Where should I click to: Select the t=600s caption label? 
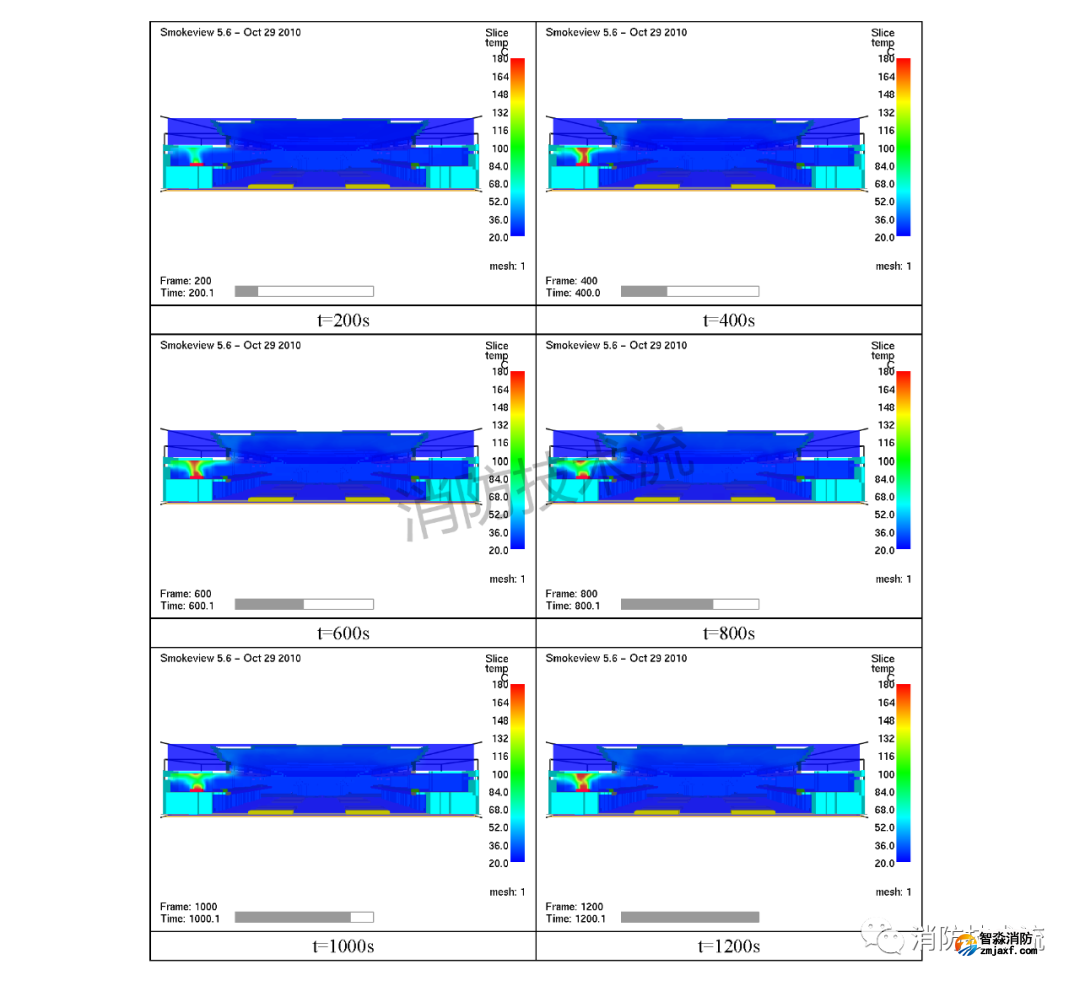343,633
